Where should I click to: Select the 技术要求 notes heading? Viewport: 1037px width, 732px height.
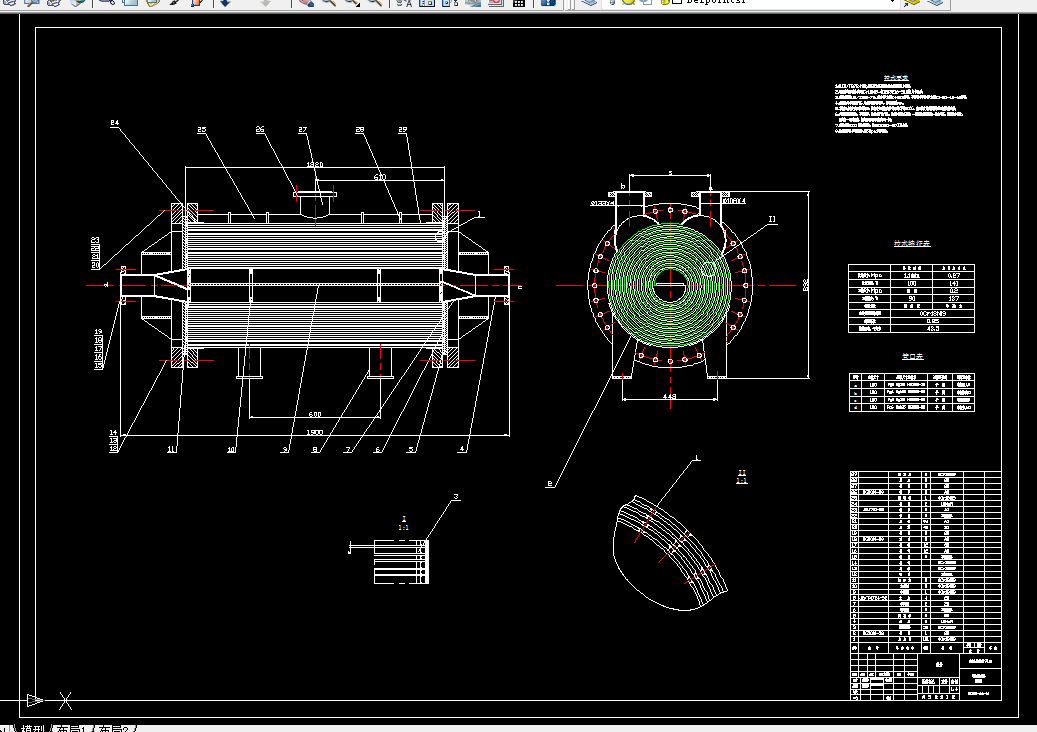[896, 78]
